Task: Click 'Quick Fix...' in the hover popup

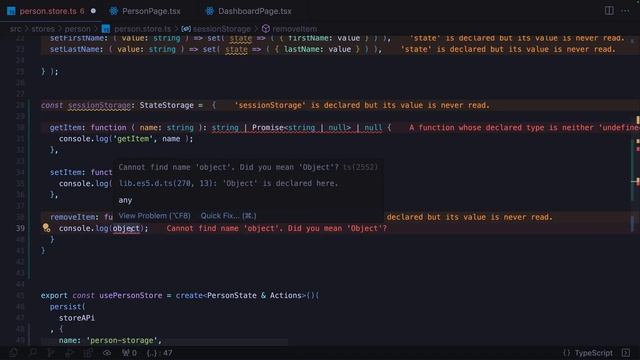Action: pos(229,216)
